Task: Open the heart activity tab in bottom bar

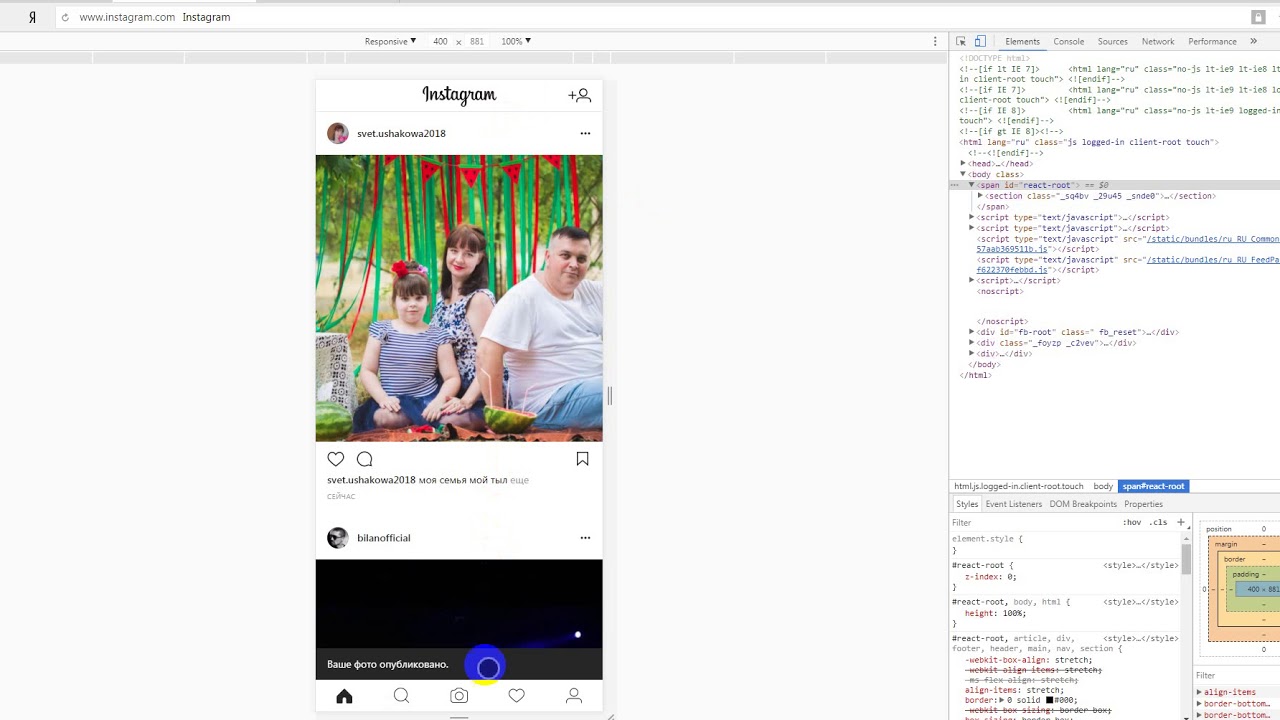Action: pyautogui.click(x=516, y=696)
